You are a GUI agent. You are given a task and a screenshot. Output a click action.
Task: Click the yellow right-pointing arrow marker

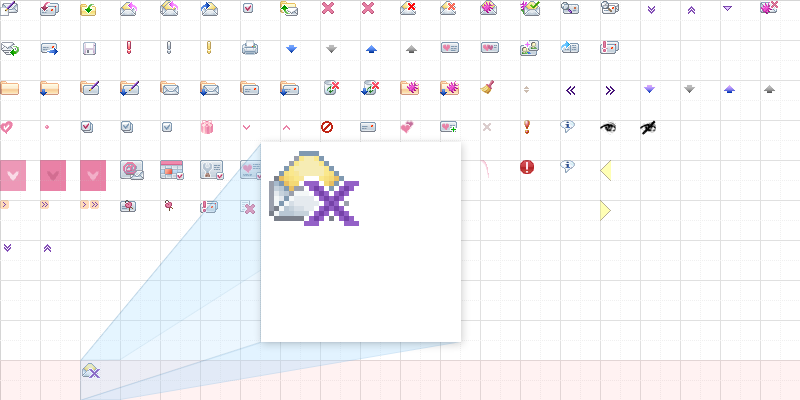(605, 210)
